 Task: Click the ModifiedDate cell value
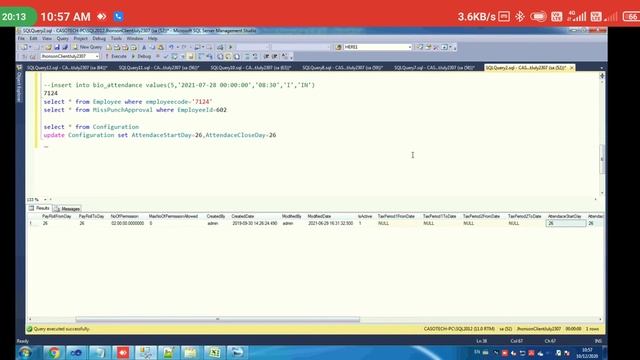click(331, 223)
